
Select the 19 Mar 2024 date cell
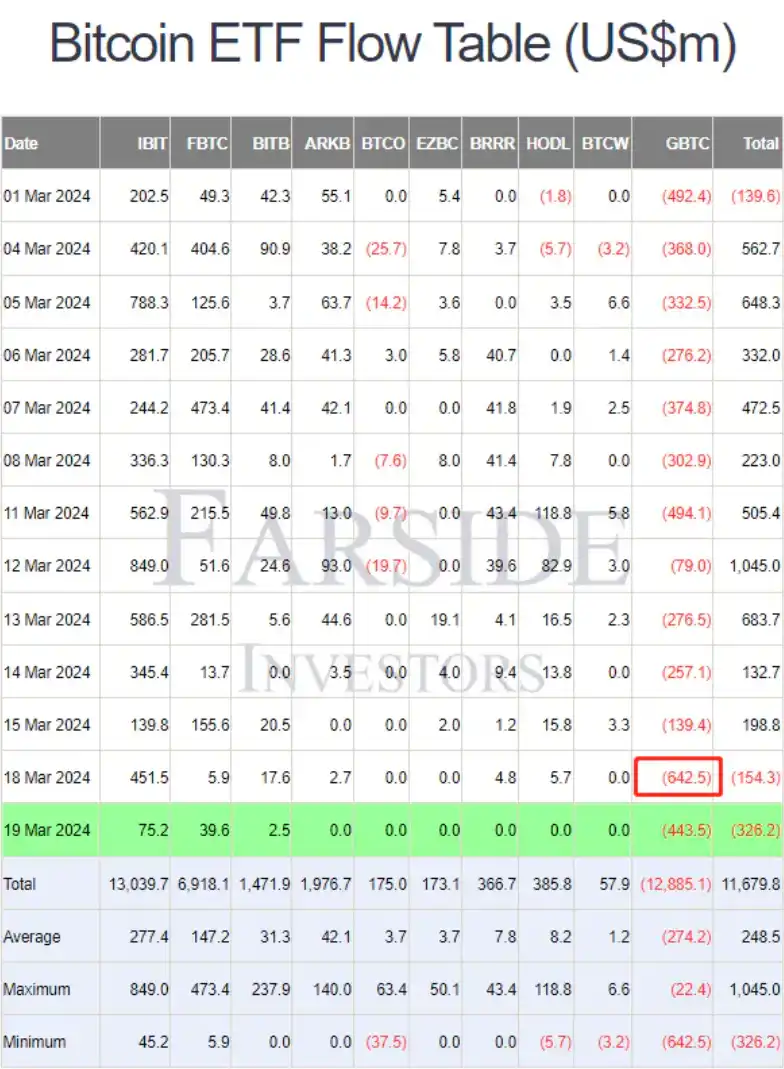[47, 830]
